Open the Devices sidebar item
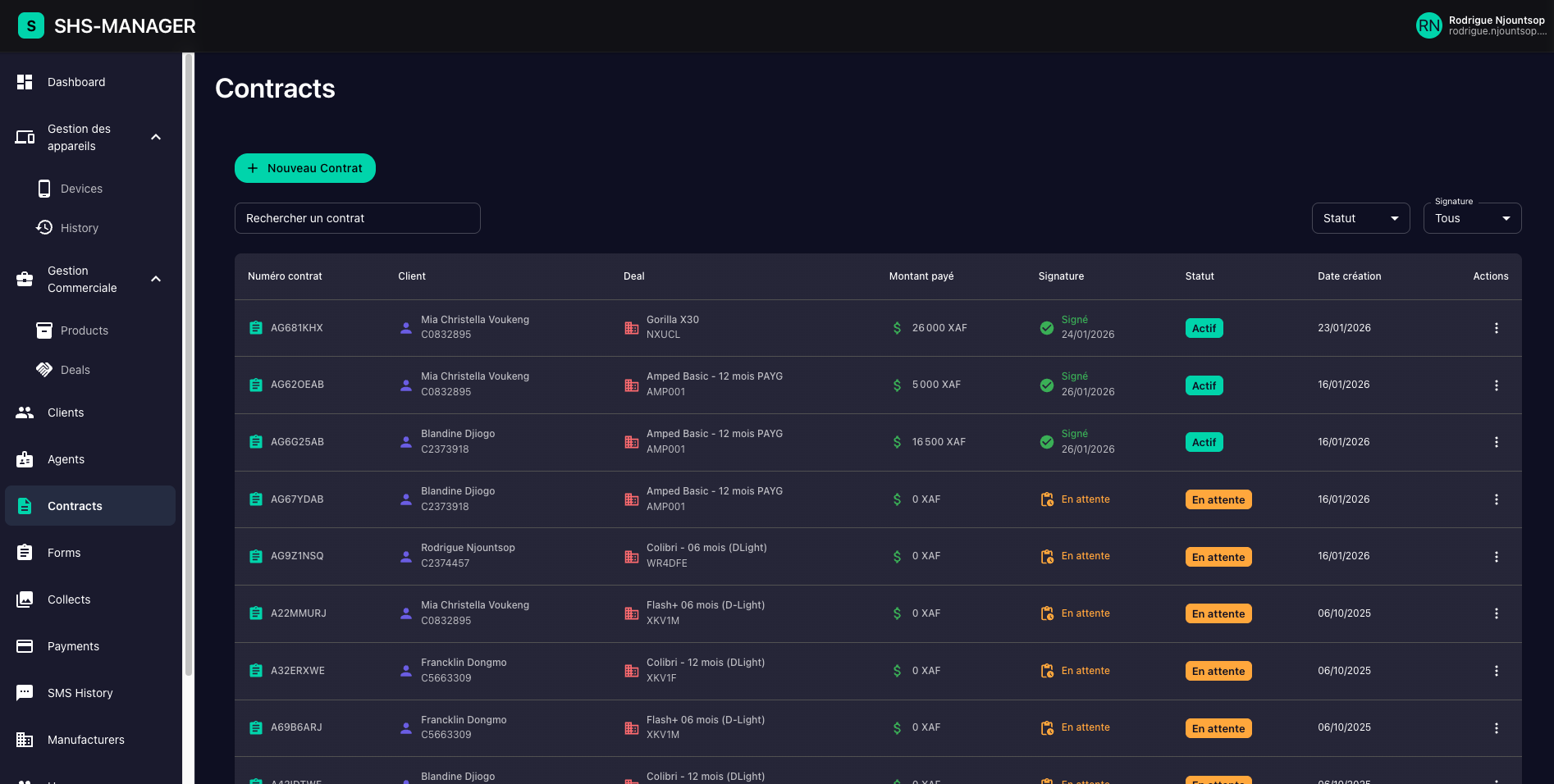The image size is (1554, 784). [81, 189]
